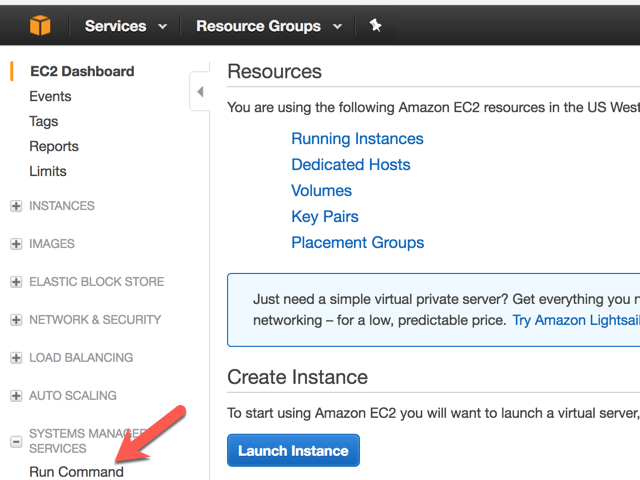The image size is (640, 480).
Task: Click the AWS cube logo icon
Action: coord(39,26)
